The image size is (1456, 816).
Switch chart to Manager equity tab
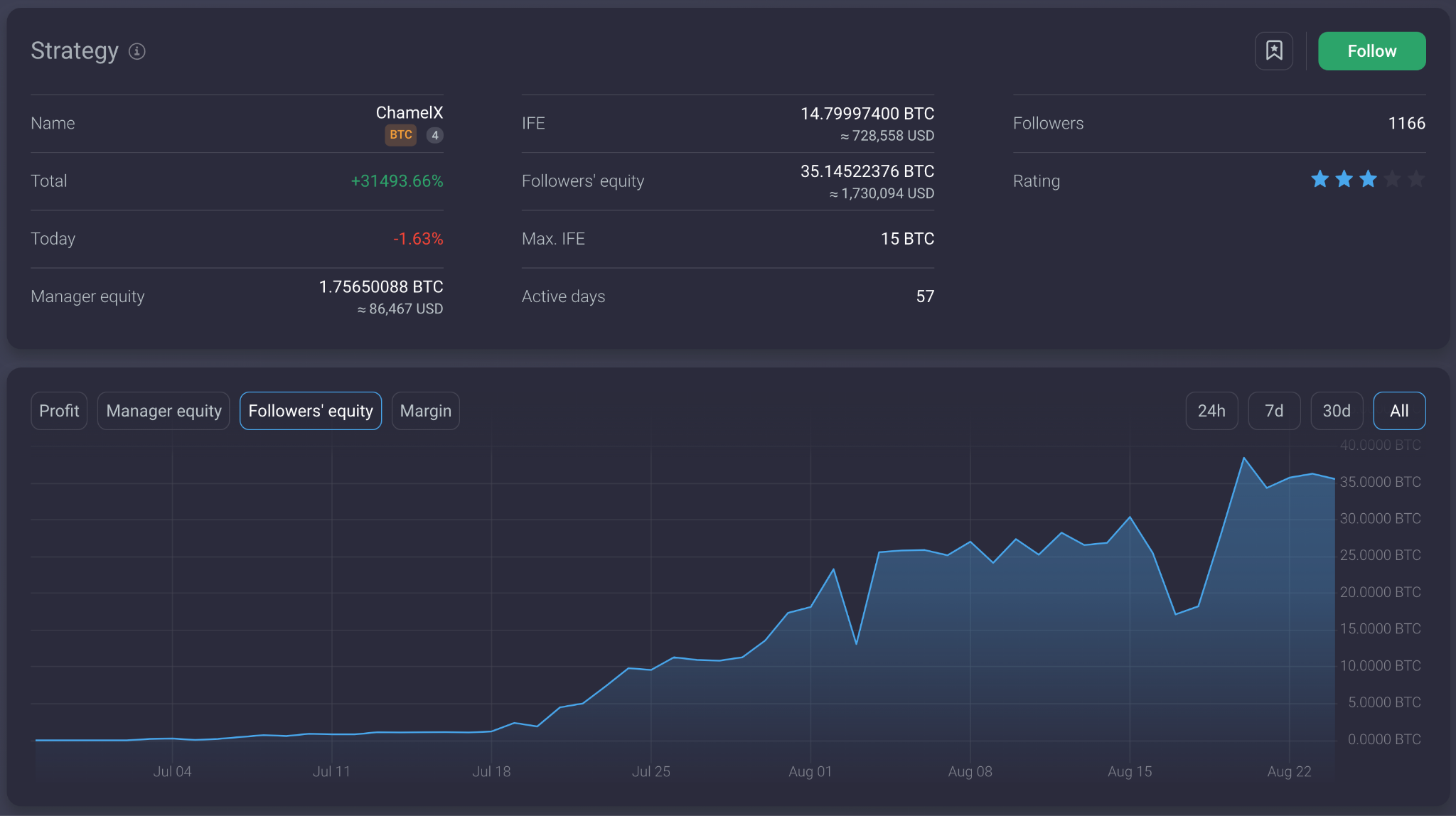point(164,411)
